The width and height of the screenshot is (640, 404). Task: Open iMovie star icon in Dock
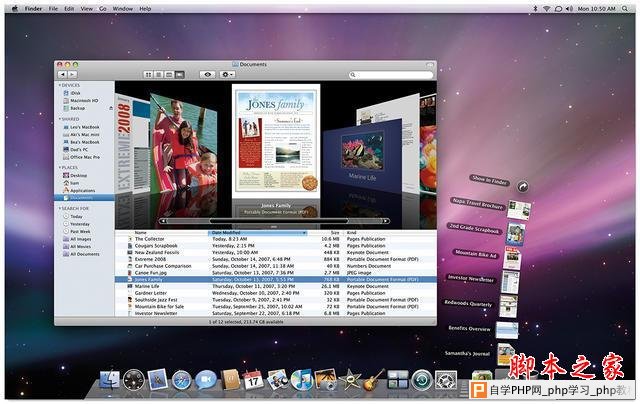tap(349, 380)
